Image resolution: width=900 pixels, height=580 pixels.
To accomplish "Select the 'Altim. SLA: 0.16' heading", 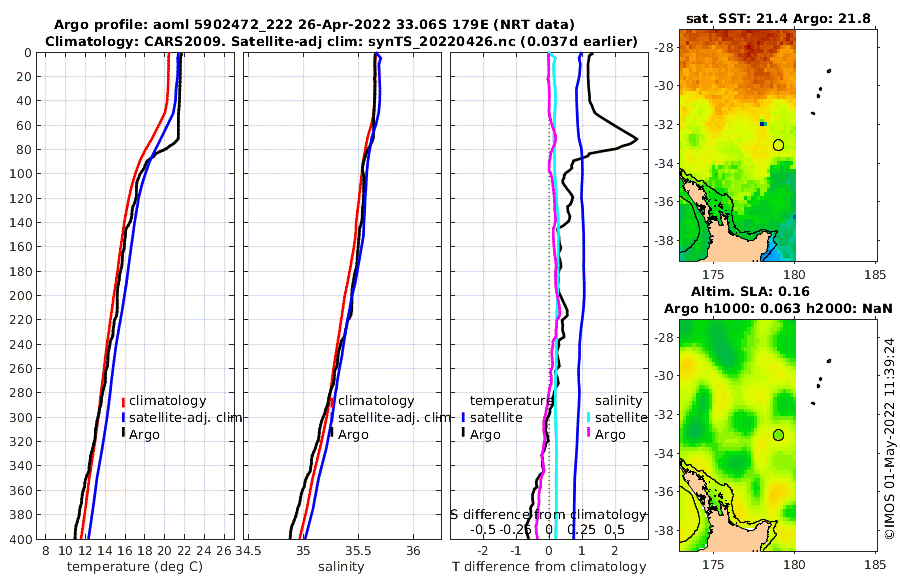I will tap(750, 291).
